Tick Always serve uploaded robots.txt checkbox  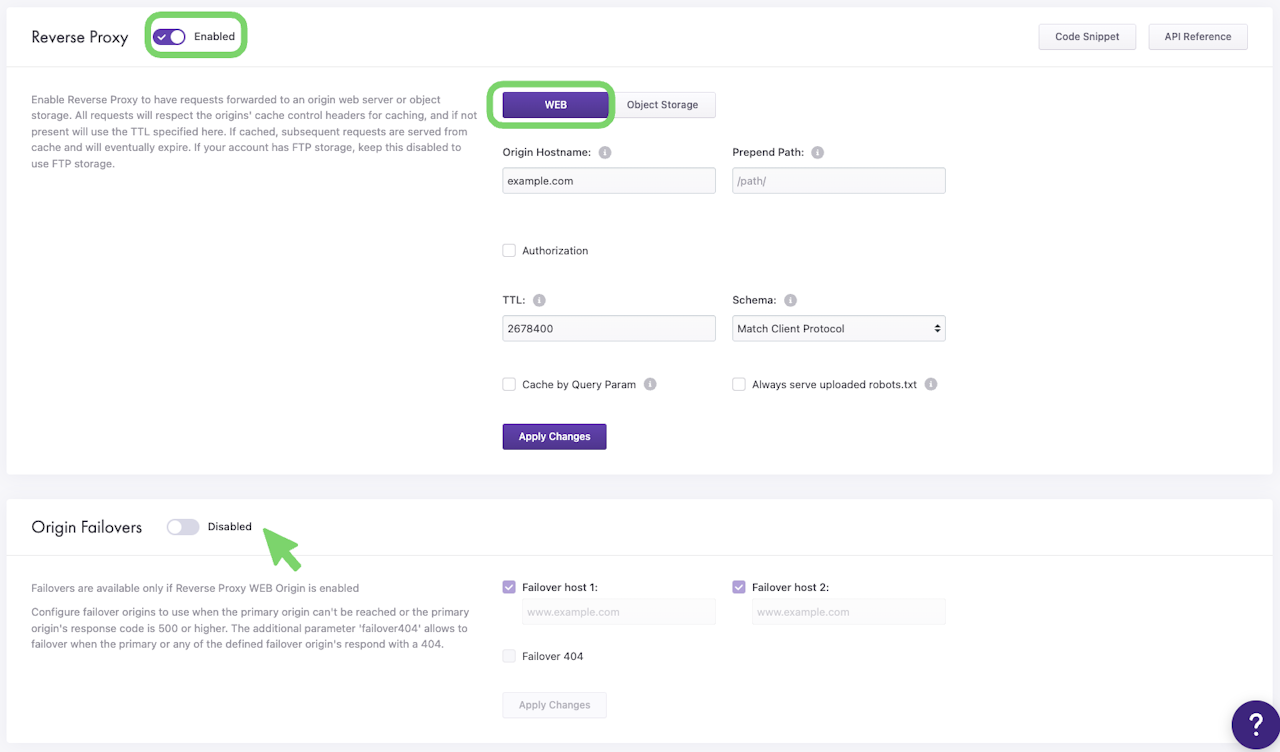[x=739, y=384]
